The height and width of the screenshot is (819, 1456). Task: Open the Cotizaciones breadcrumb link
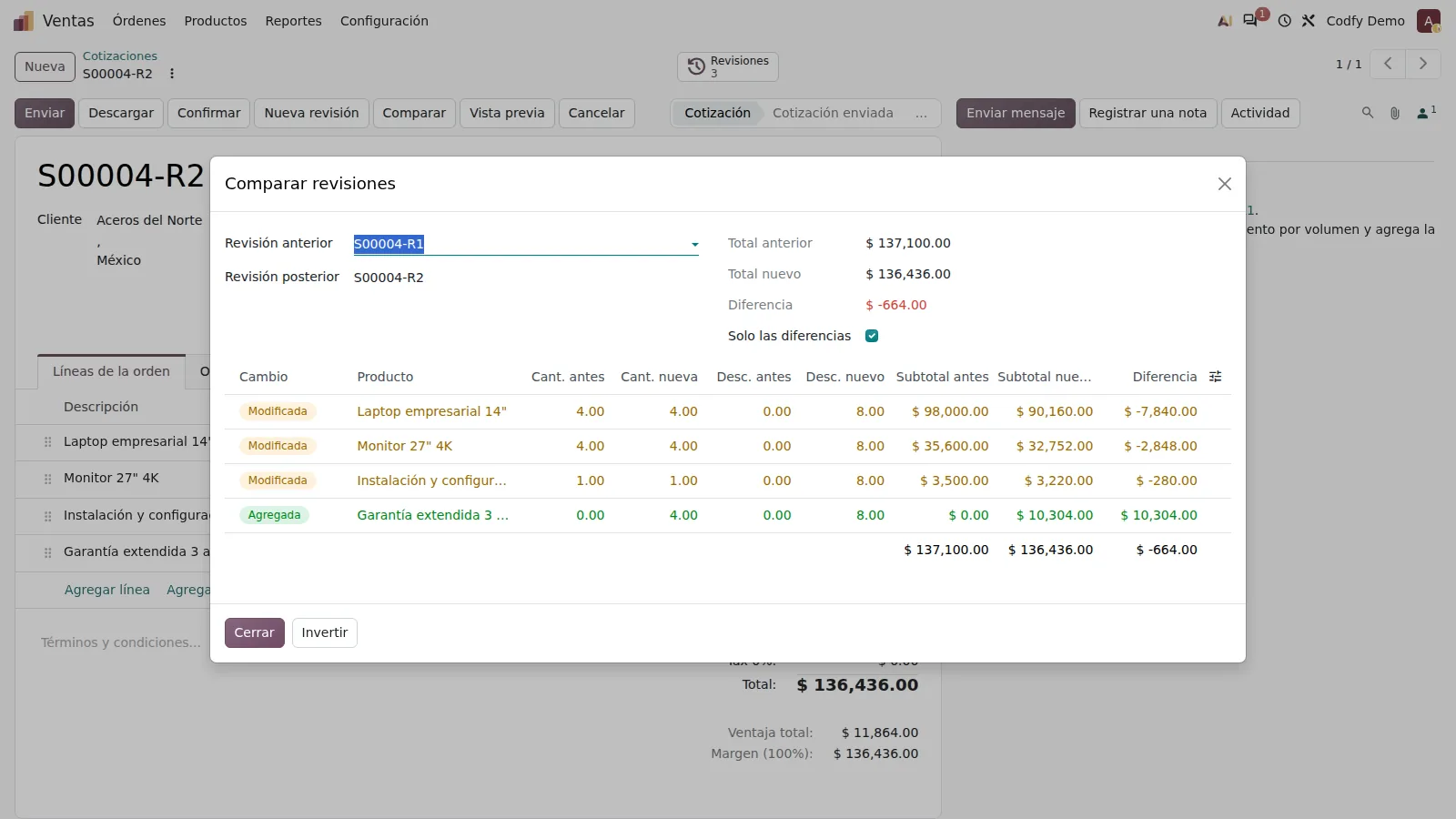(x=120, y=56)
